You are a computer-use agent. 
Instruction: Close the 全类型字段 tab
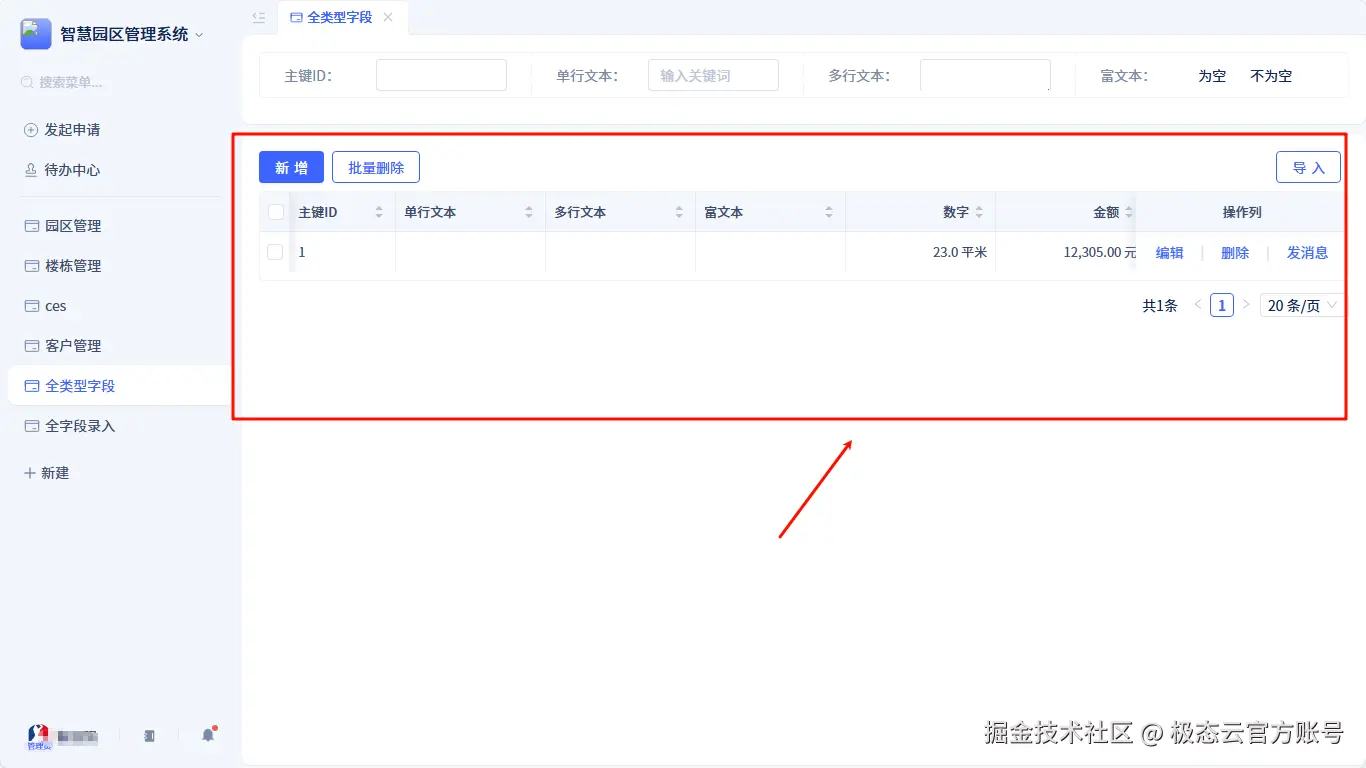[388, 17]
